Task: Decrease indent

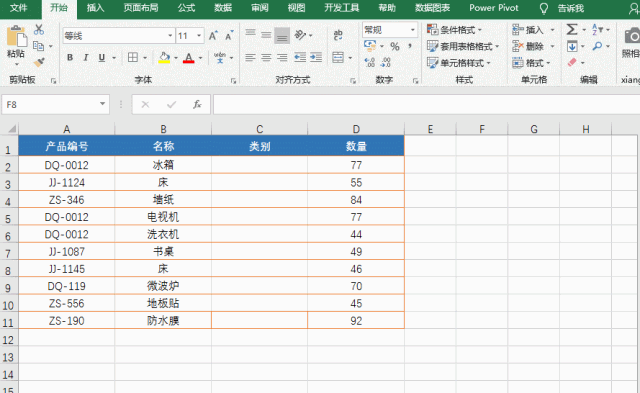Action: 300,58
